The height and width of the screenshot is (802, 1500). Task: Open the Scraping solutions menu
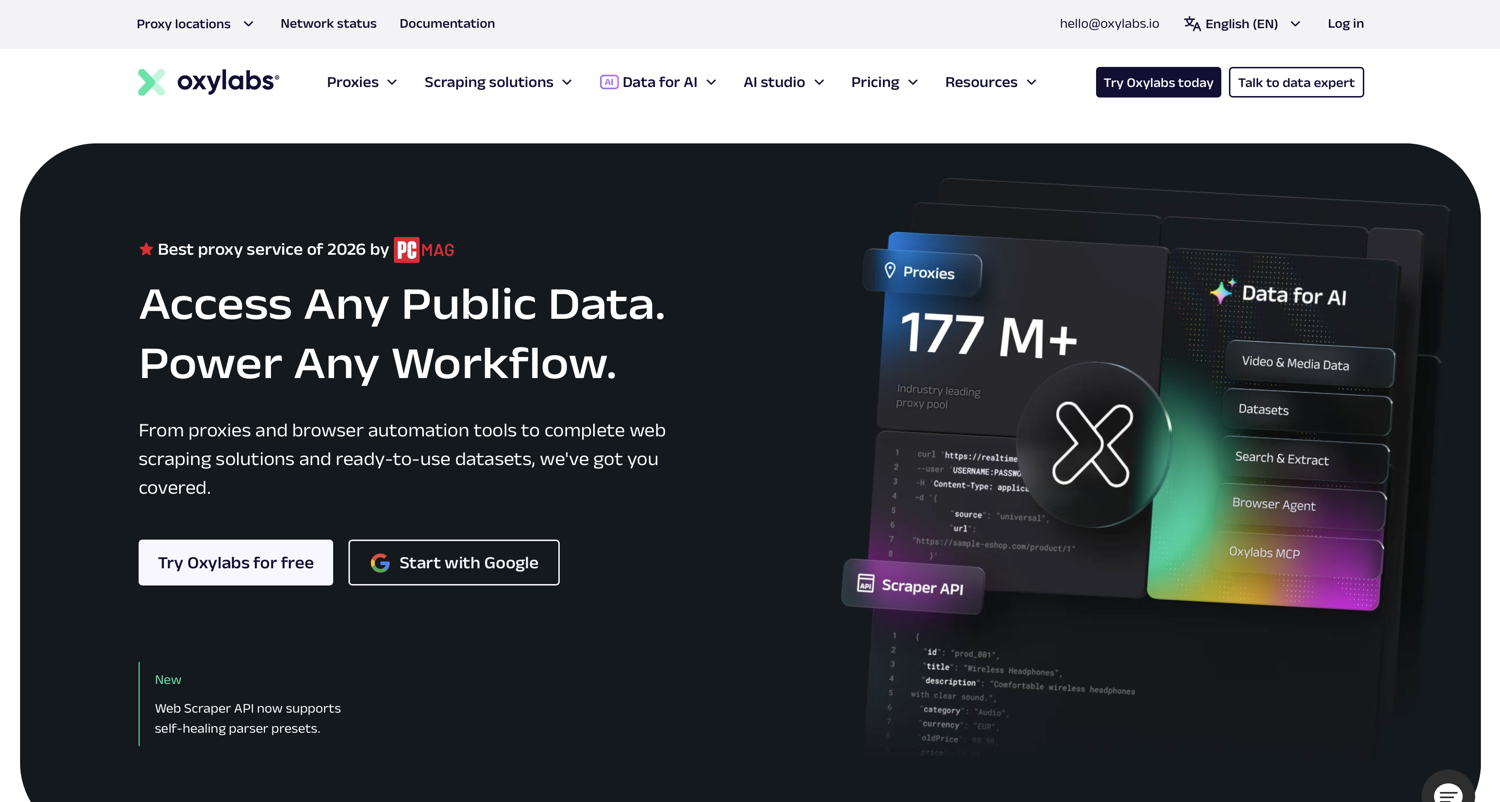(x=498, y=82)
